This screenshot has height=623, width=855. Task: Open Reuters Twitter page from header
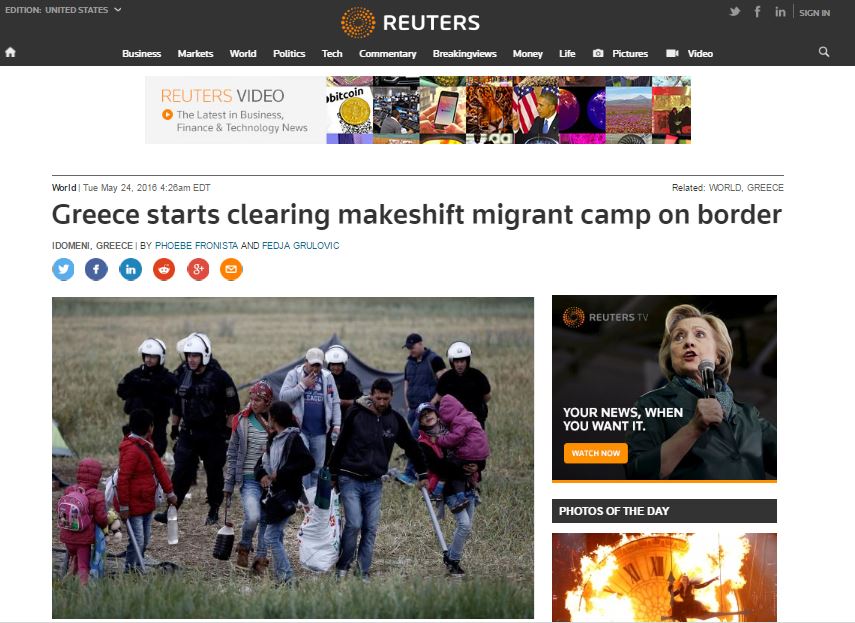click(x=735, y=12)
